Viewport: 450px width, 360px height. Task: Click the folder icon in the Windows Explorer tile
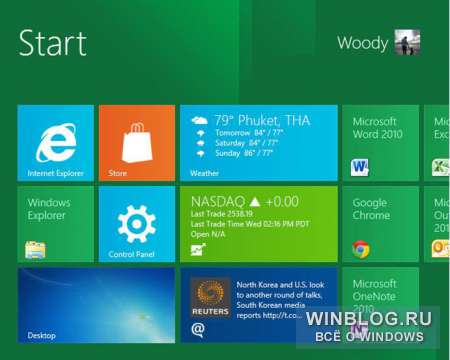click(35, 250)
